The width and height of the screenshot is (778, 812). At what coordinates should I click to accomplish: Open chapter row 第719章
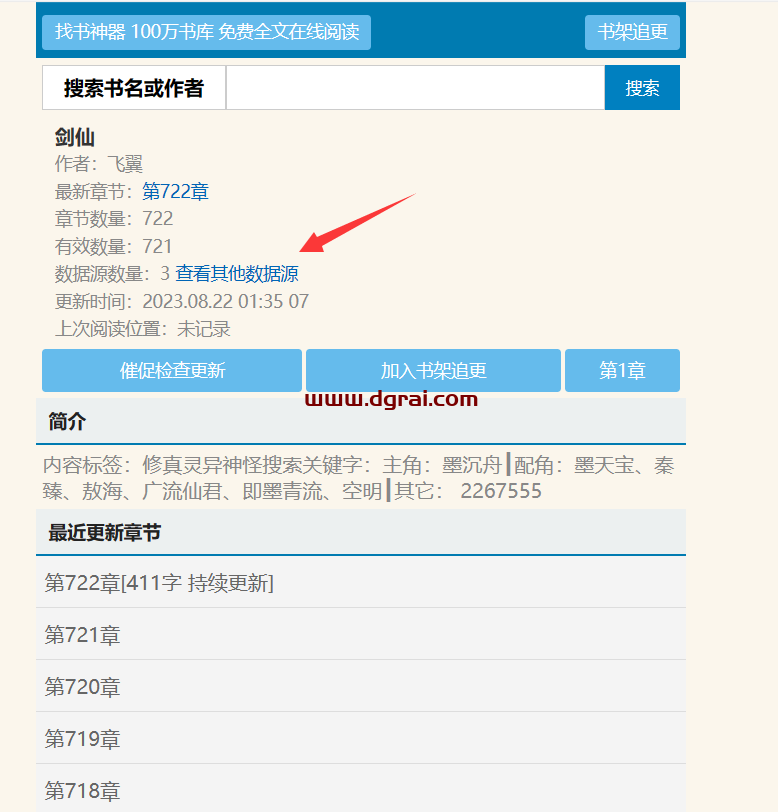[x=361, y=738]
